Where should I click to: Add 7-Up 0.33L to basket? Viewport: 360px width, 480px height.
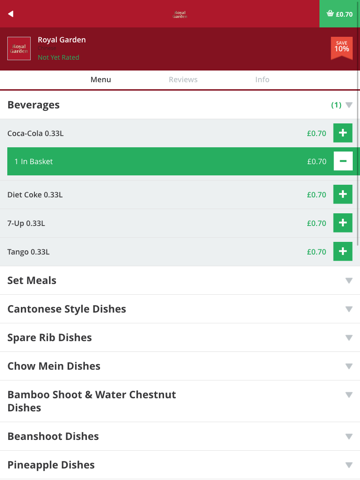pyautogui.click(x=343, y=223)
